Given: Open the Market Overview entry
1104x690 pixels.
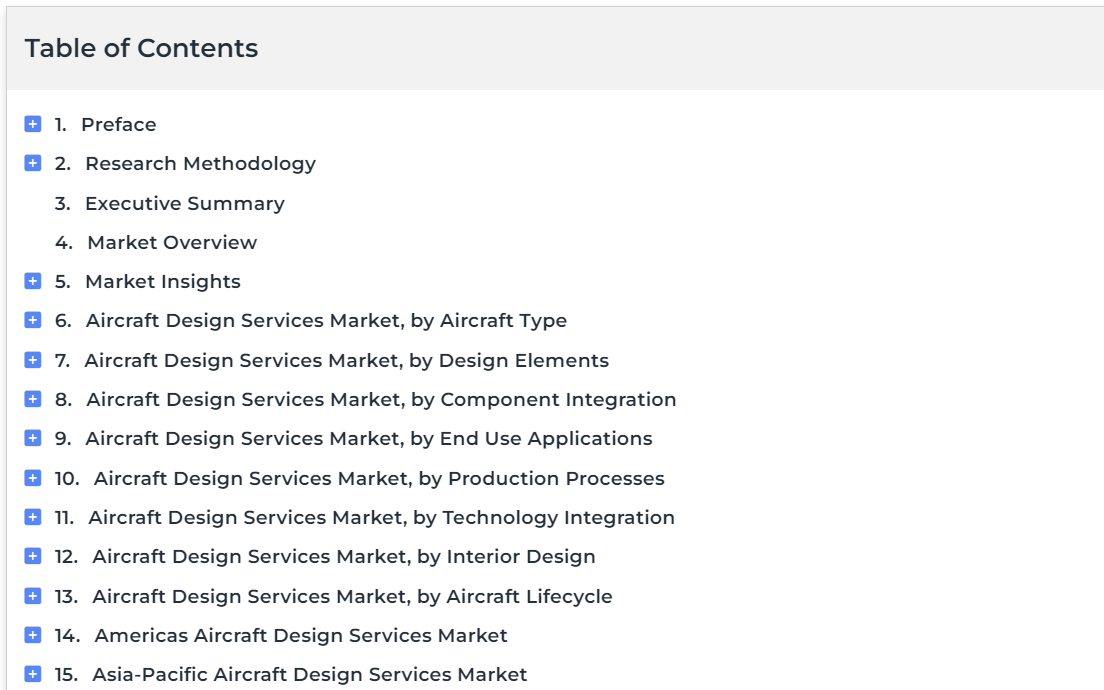Looking at the screenshot, I should click(x=171, y=242).
